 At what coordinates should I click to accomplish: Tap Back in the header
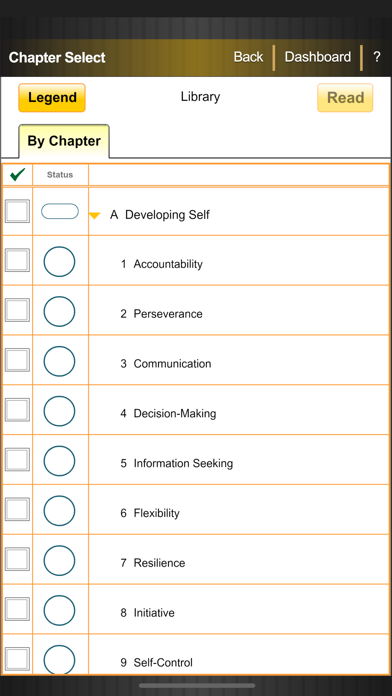pos(248,57)
